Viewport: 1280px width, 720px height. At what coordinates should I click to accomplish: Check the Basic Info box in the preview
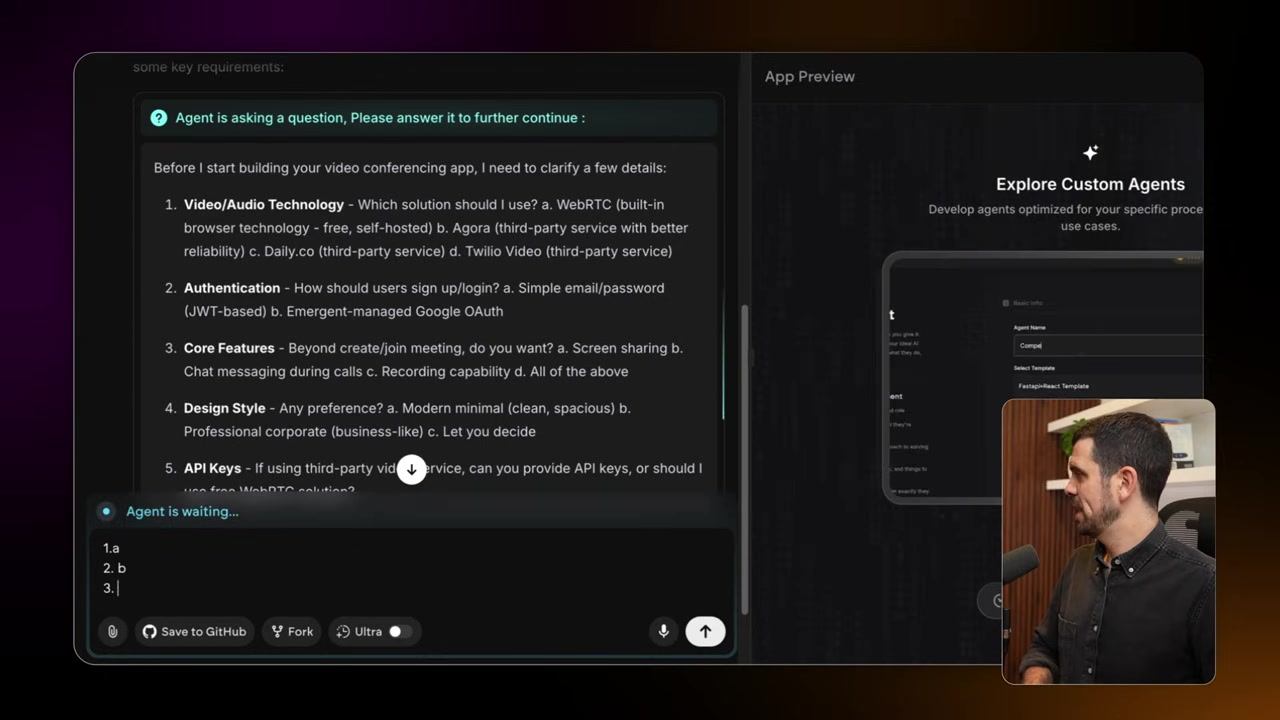(x=1006, y=303)
